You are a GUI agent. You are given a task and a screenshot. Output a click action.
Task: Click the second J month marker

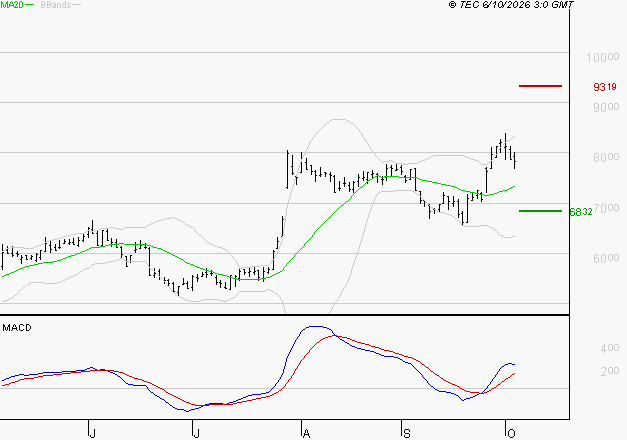196,433
